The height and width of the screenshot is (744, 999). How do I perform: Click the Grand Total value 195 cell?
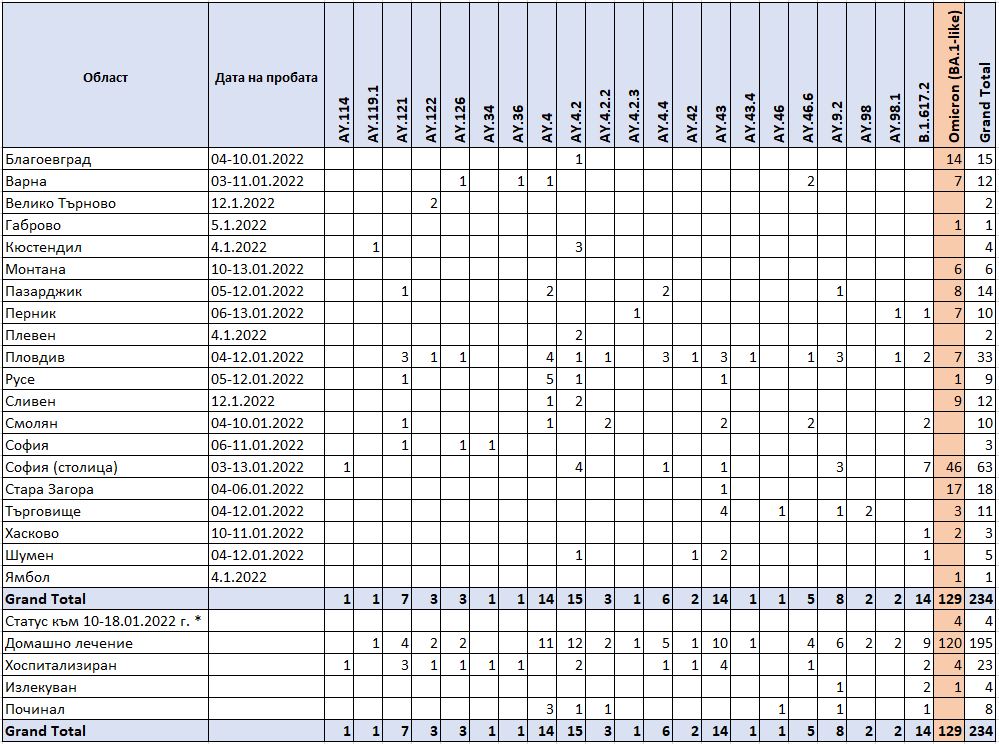coord(981,643)
